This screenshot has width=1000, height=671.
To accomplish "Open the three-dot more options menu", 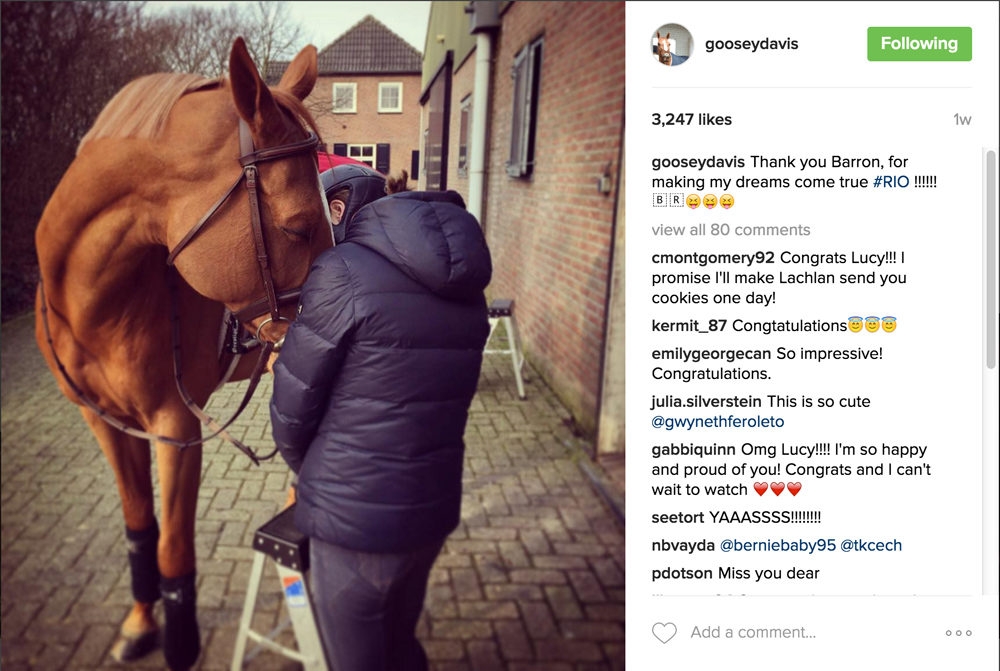I will (x=959, y=633).
